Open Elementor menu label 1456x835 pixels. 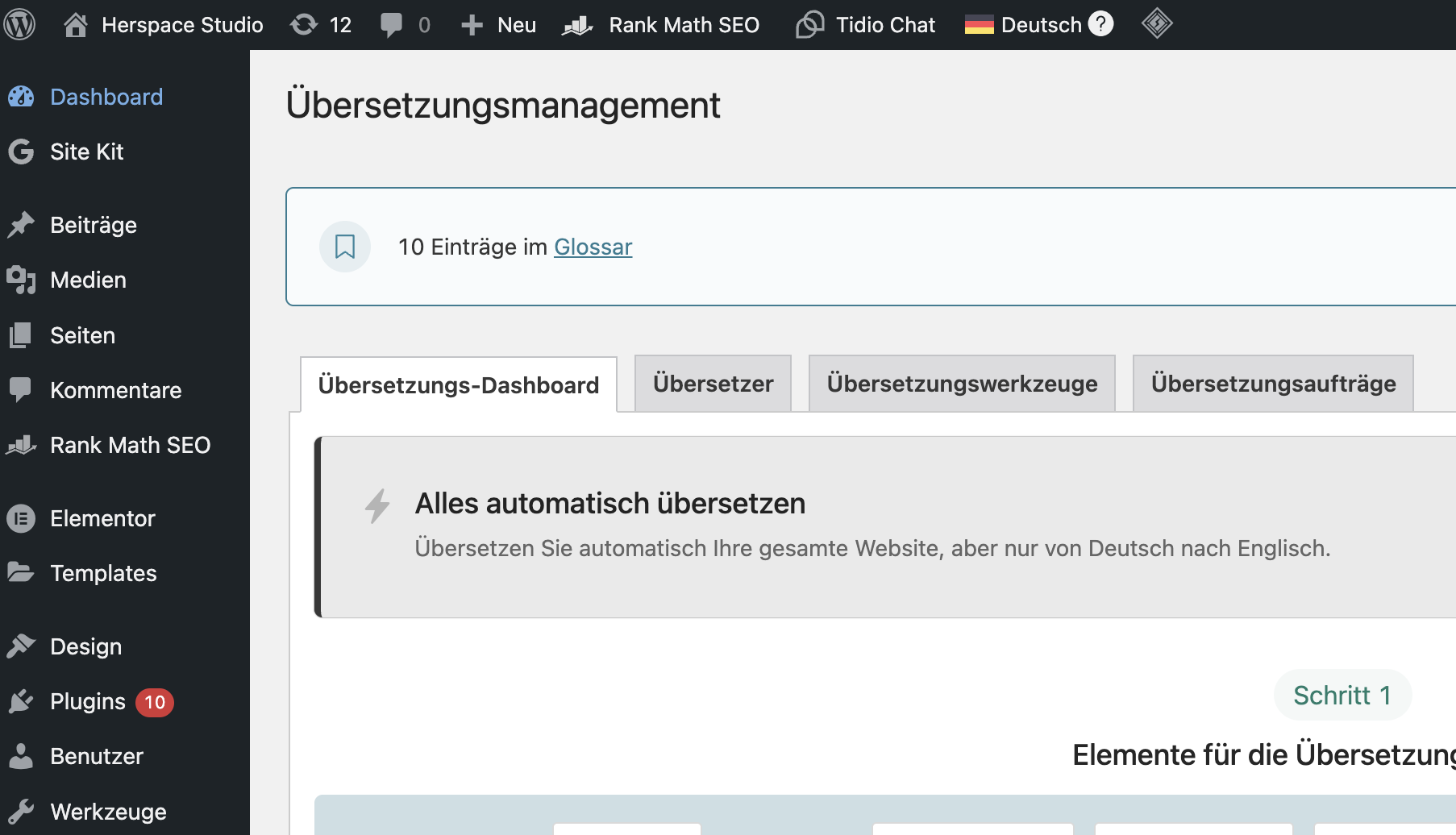click(102, 518)
